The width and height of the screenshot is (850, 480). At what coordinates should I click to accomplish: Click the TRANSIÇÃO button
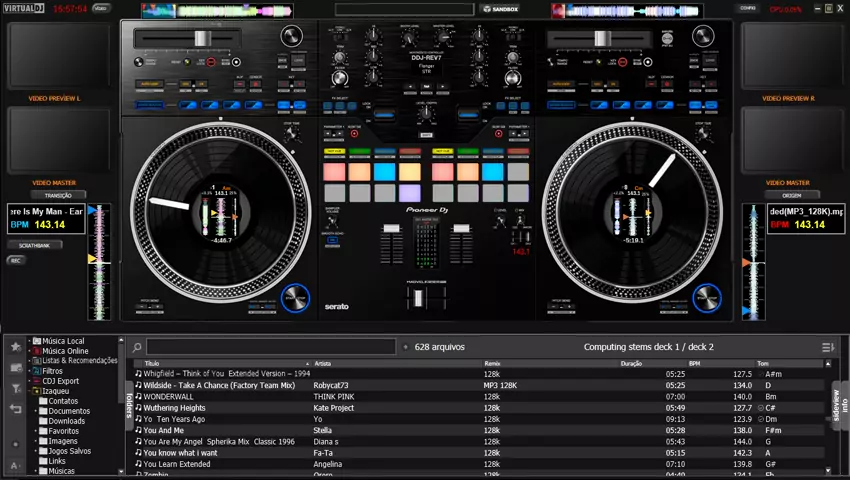point(59,195)
